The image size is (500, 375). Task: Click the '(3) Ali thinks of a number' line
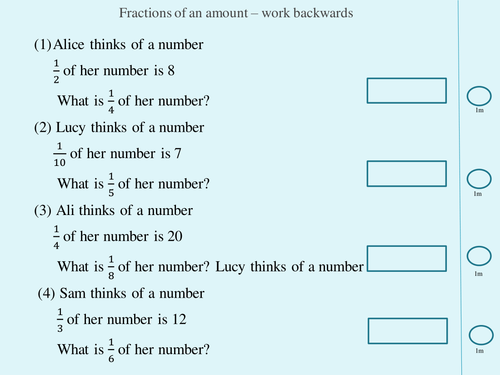[x=113, y=211]
